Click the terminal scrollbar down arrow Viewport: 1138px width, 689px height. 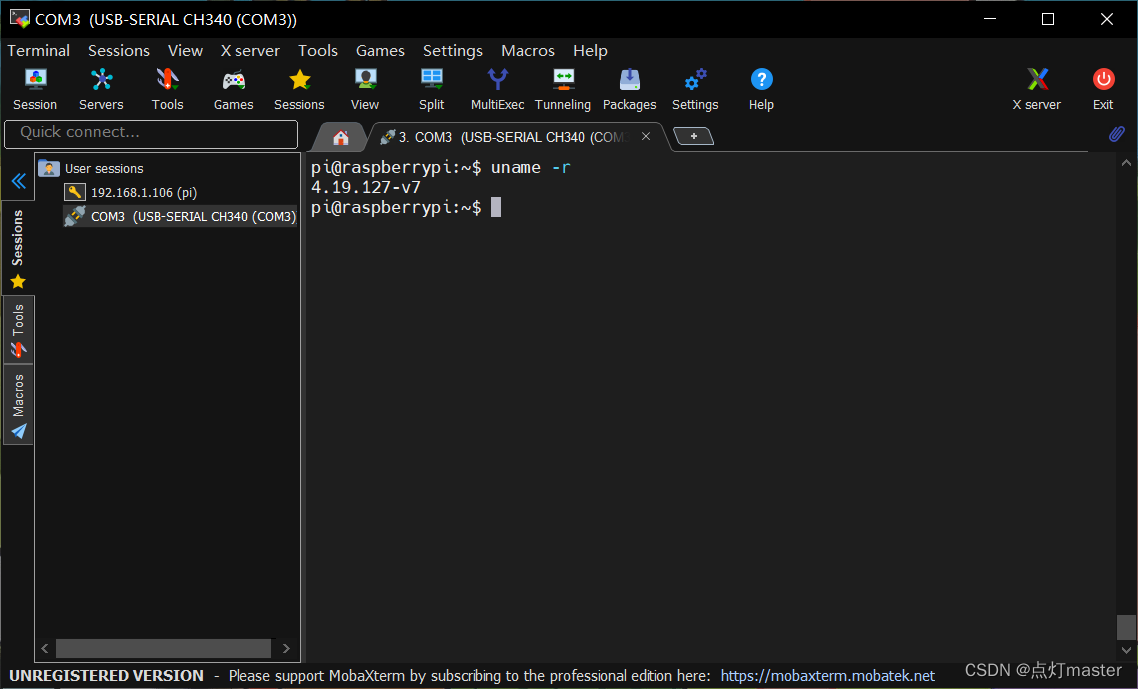click(1126, 650)
